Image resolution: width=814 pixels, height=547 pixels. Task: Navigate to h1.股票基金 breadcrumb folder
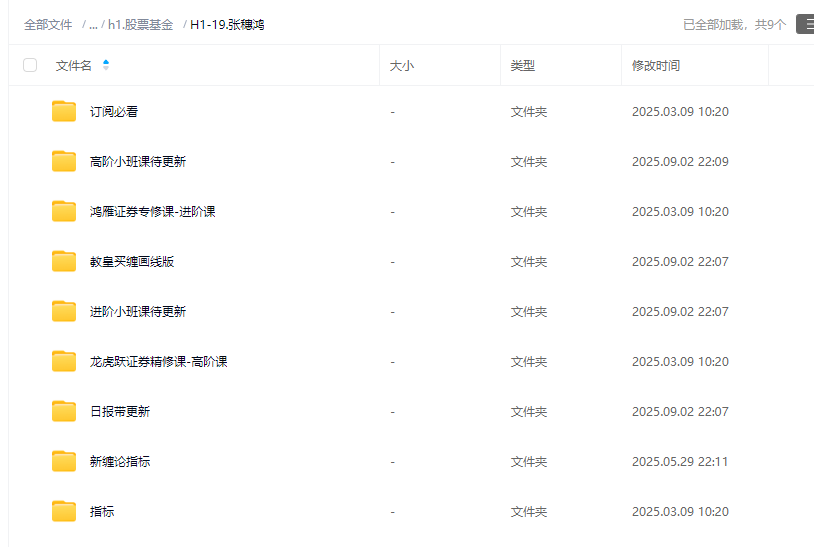pyautogui.click(x=140, y=25)
